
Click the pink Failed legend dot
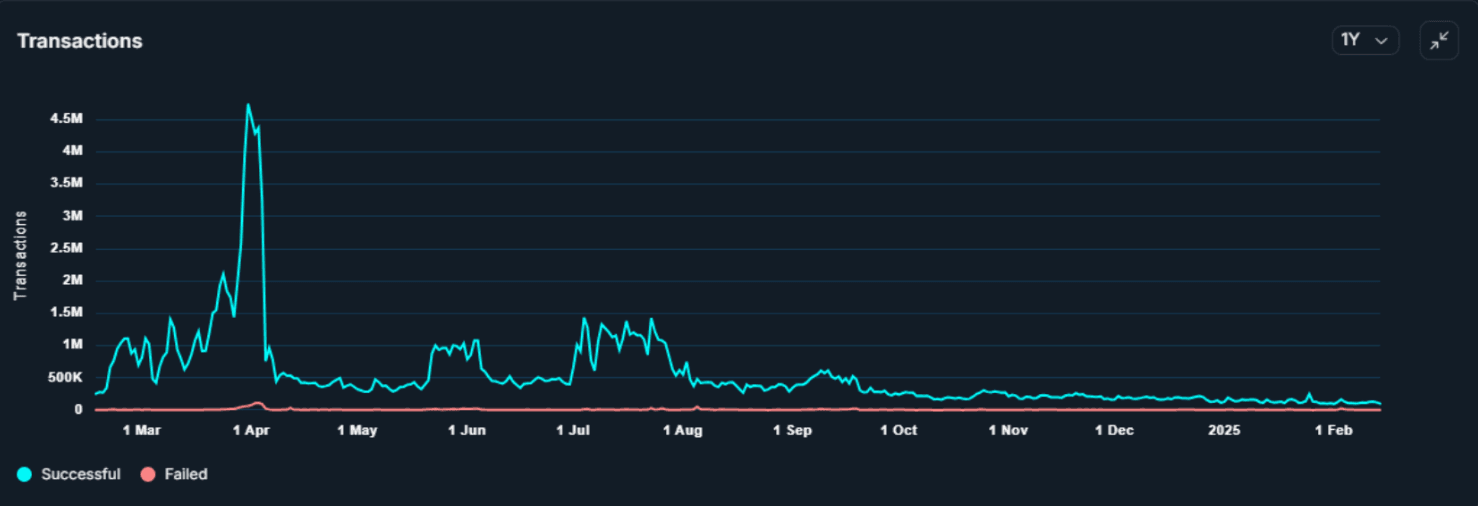148,474
